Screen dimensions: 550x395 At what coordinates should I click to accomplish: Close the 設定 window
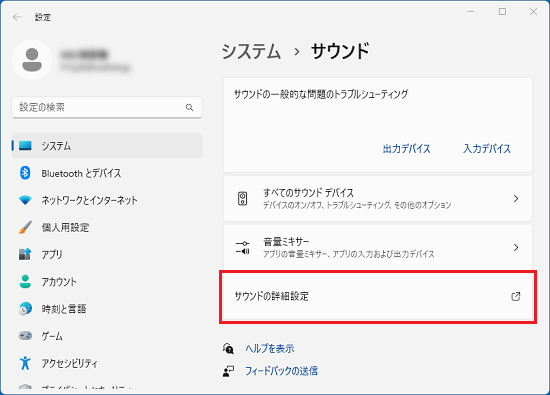pos(534,12)
